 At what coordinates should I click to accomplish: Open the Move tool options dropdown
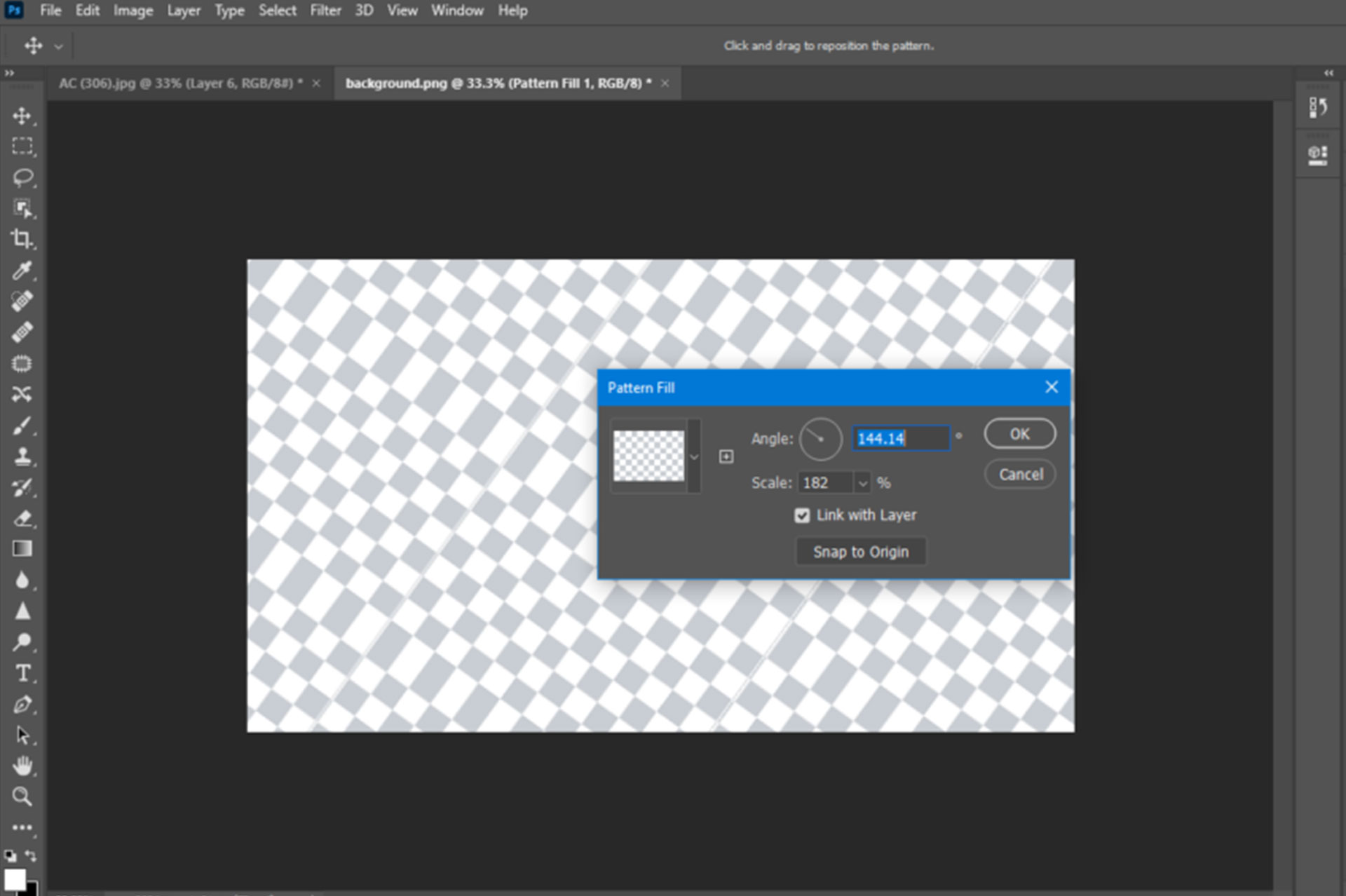[x=60, y=45]
